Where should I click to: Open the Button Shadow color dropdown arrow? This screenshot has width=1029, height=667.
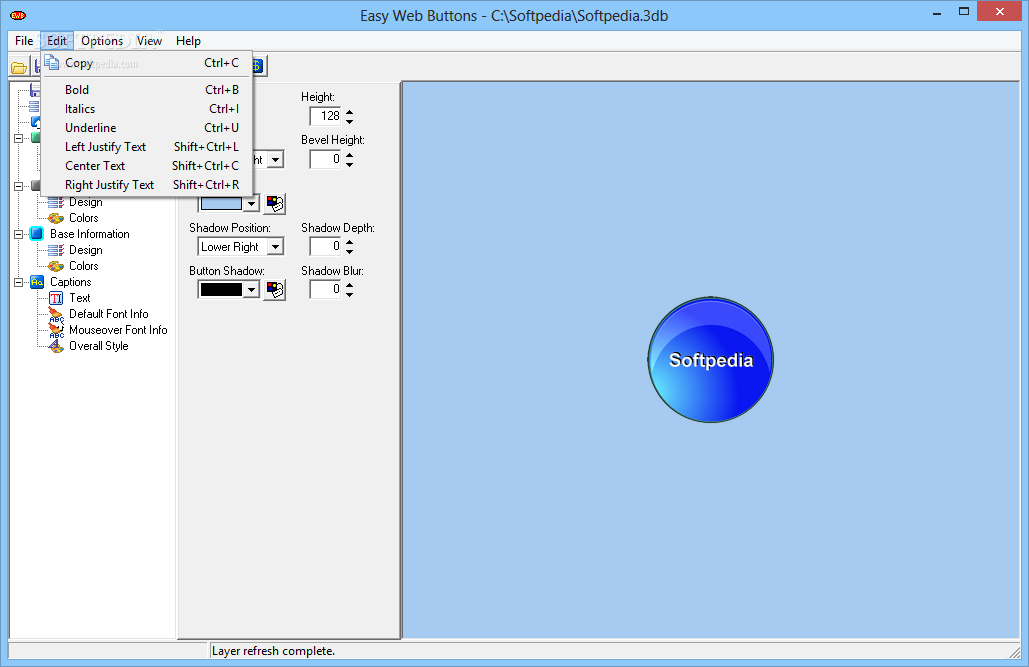coord(251,290)
